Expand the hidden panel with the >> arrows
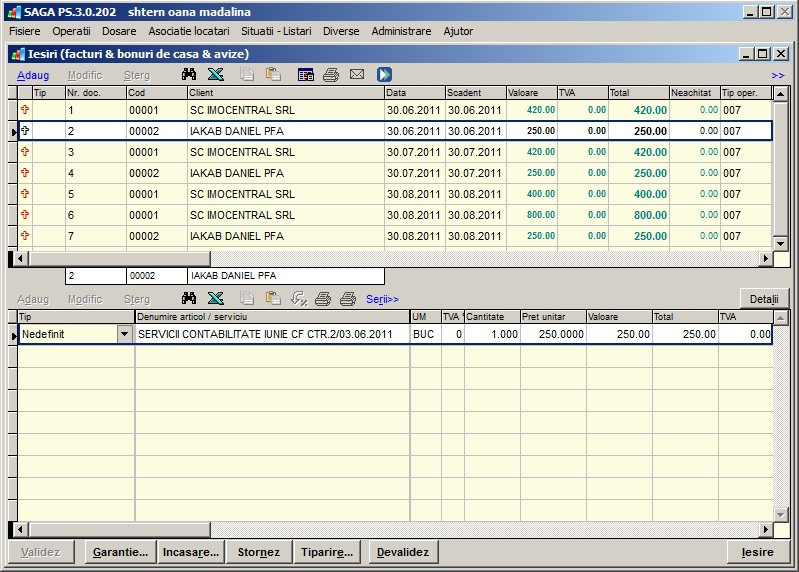The image size is (799, 572). 778,75
